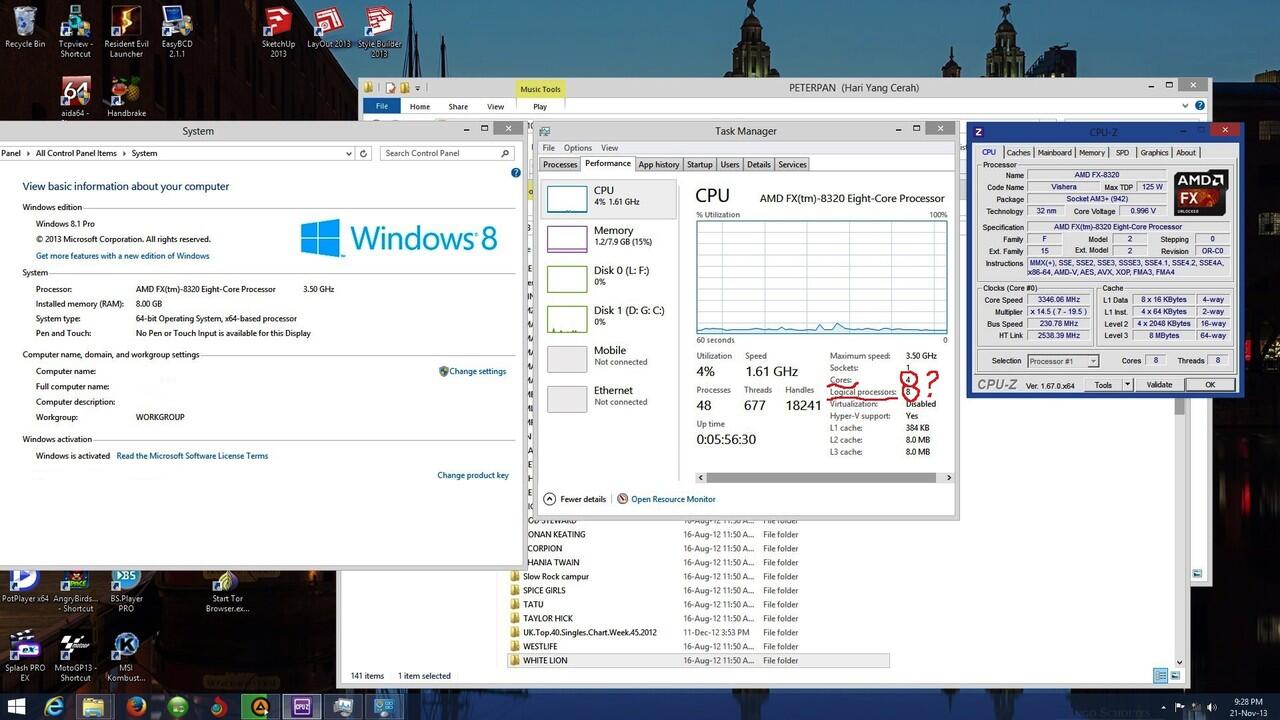
Task: Collapse to Fewer details in Task Manager
Action: 575,499
